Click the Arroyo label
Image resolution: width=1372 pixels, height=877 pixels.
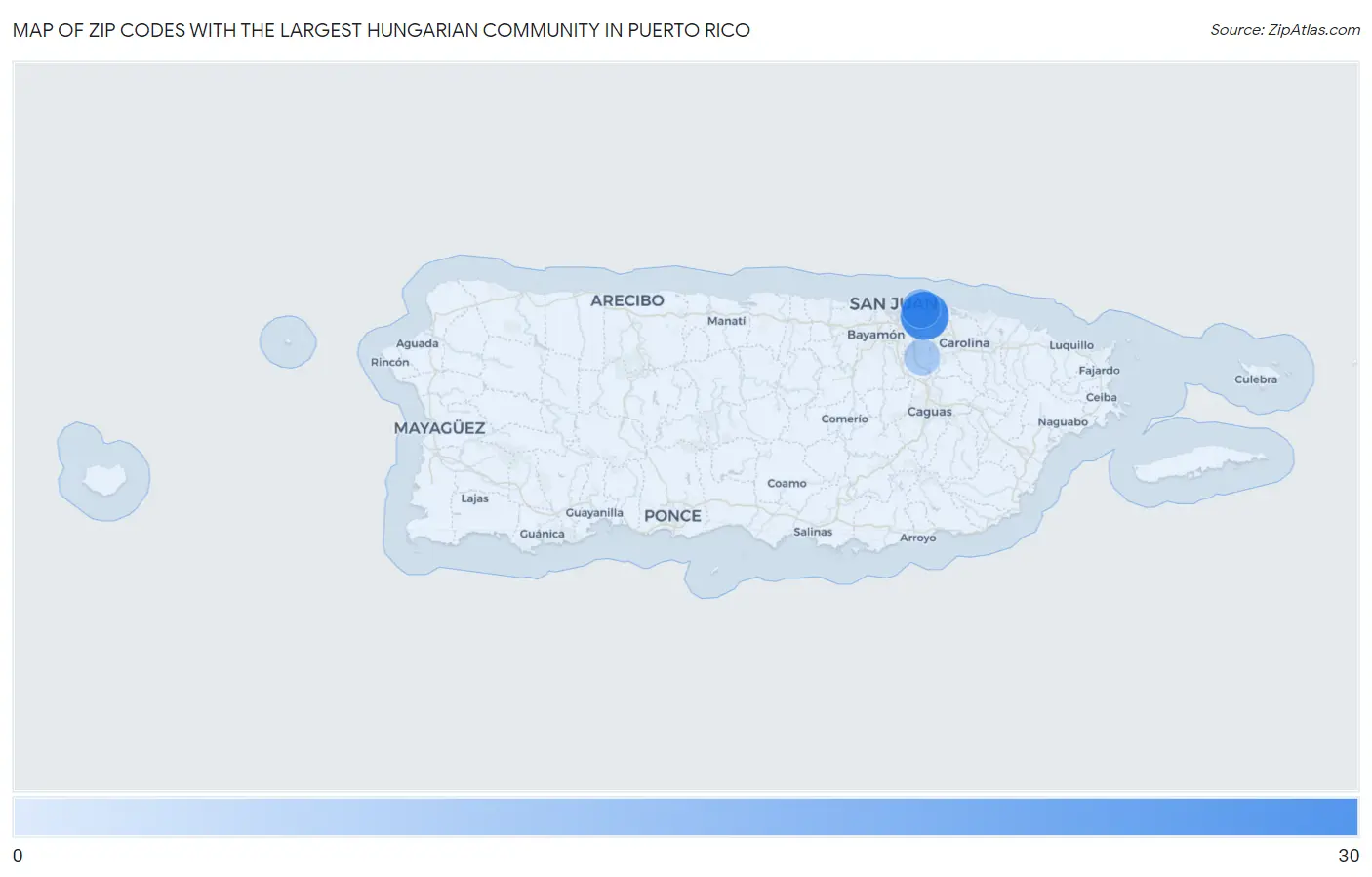(x=917, y=538)
